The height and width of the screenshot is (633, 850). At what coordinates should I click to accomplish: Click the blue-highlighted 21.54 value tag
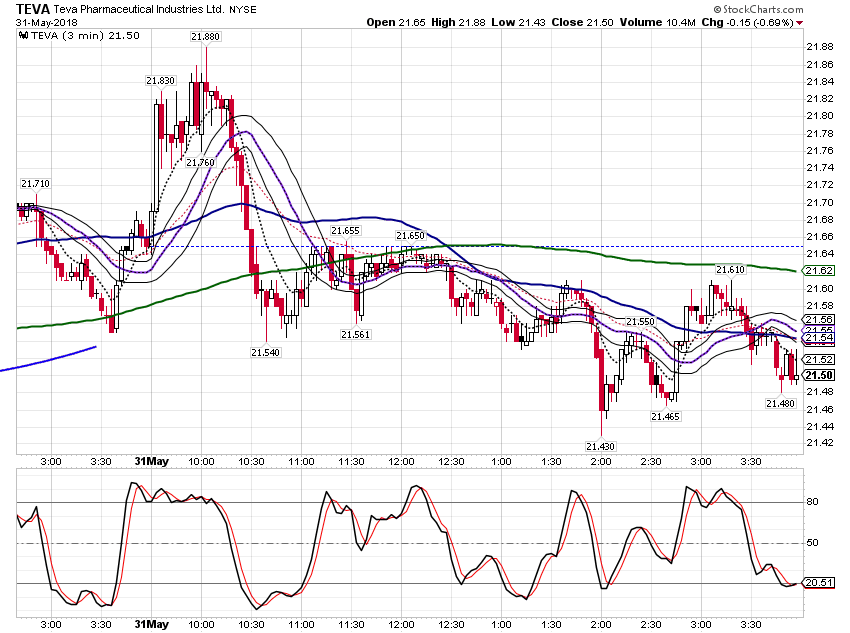(819, 338)
